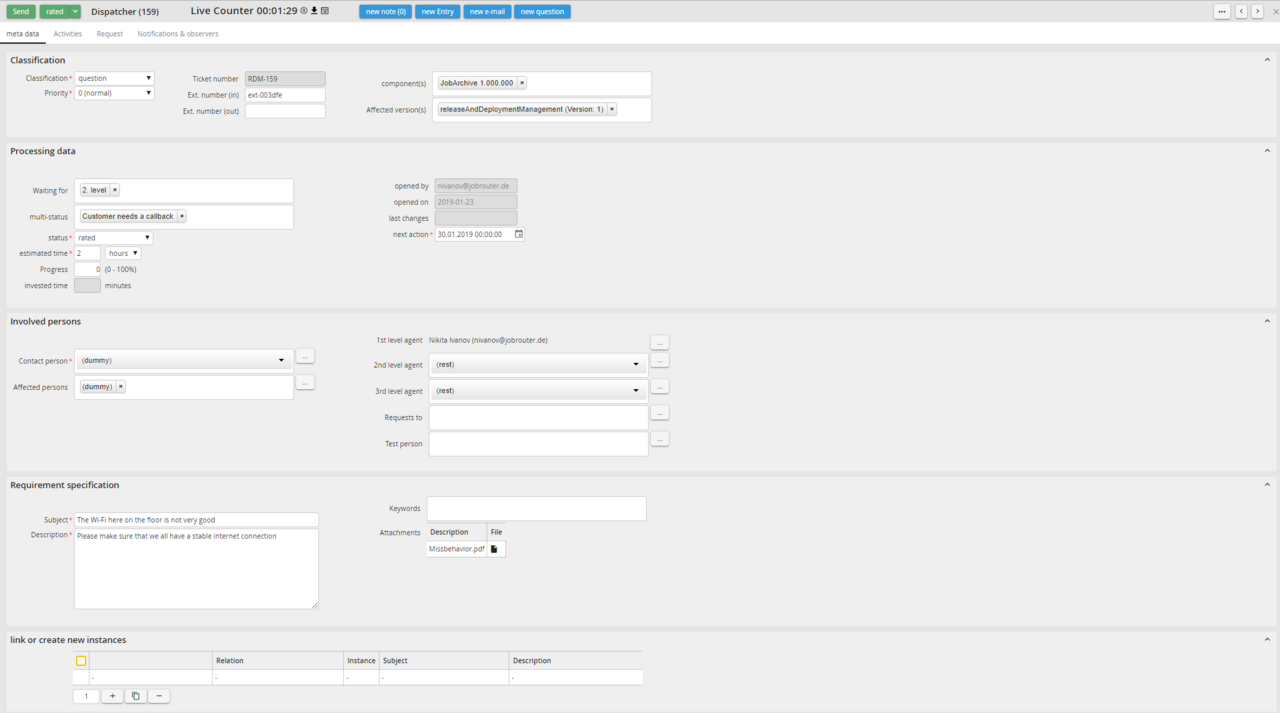
Task: Remove the 2. level tag from Waiting for
Action: click(x=114, y=189)
